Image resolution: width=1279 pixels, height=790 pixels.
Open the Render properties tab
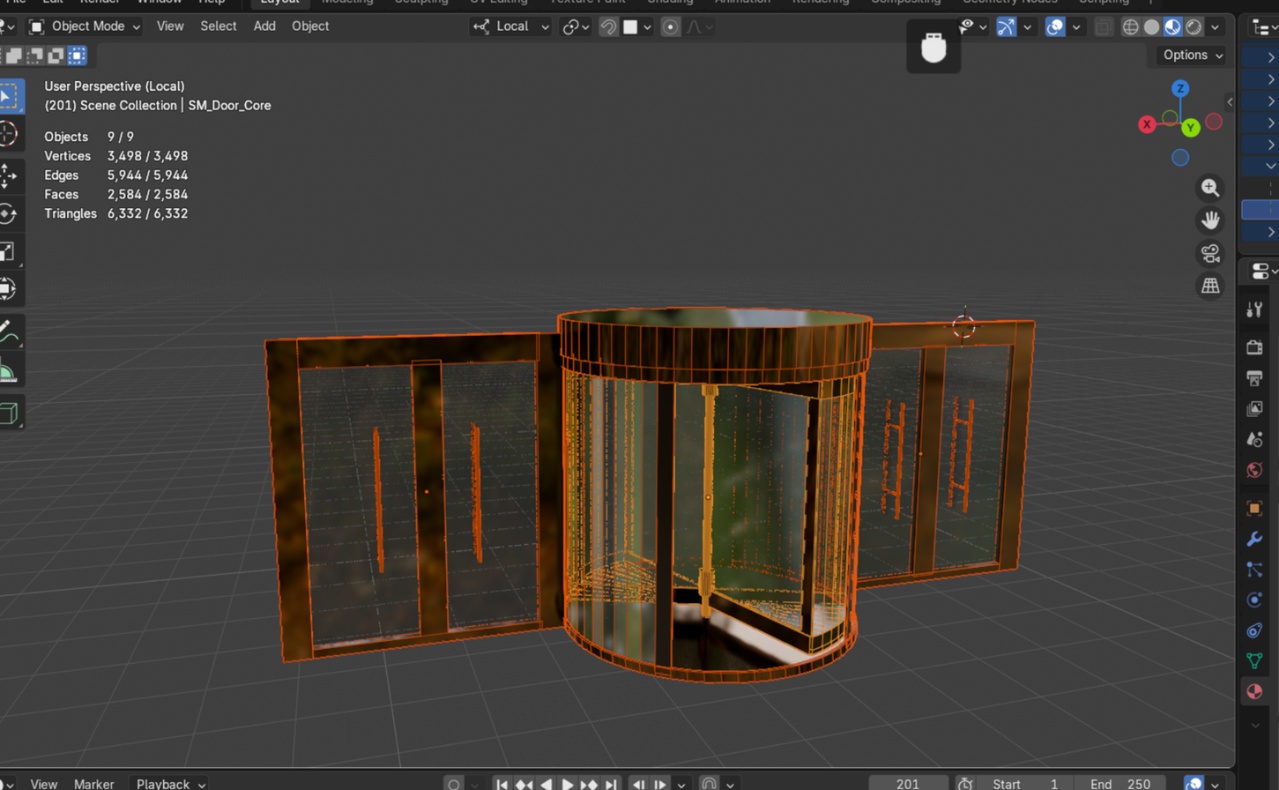coord(1255,348)
